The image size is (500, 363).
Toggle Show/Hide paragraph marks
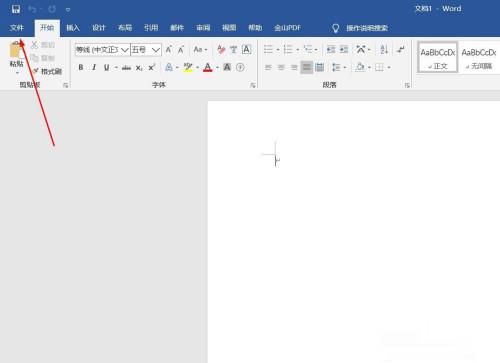tap(401, 49)
